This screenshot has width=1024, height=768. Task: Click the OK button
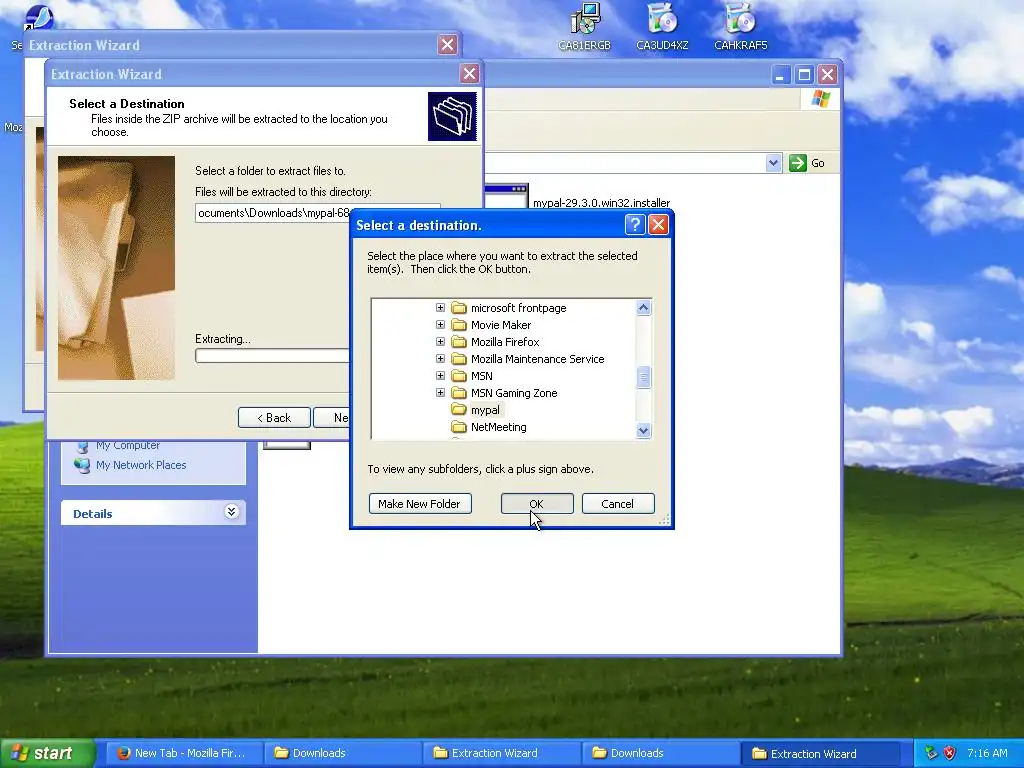coord(537,504)
